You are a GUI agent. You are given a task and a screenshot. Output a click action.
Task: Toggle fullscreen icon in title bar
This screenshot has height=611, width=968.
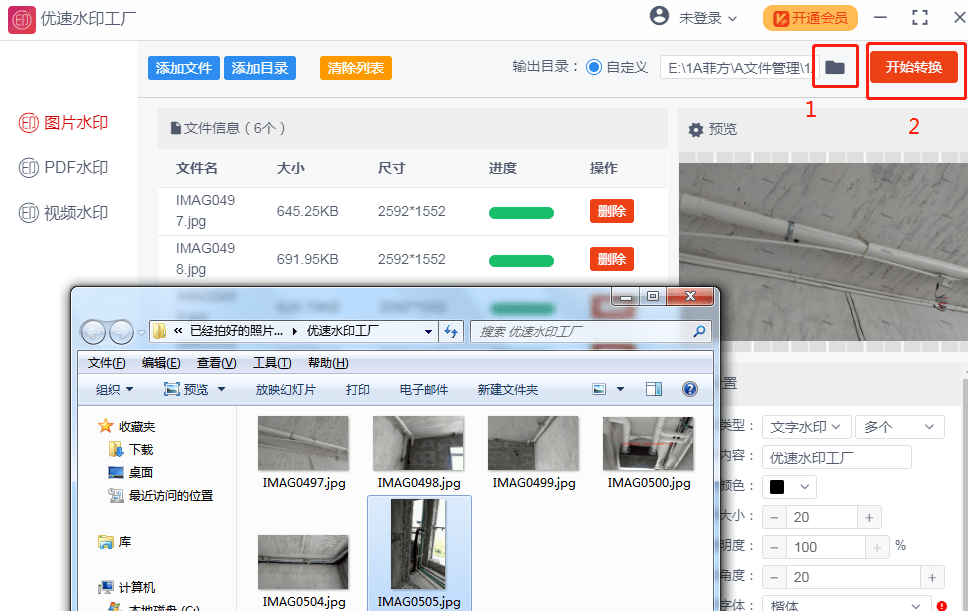click(920, 17)
